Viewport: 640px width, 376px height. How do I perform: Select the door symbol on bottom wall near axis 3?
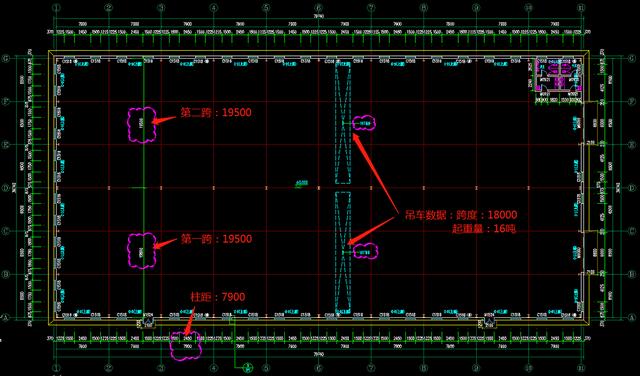147,323
